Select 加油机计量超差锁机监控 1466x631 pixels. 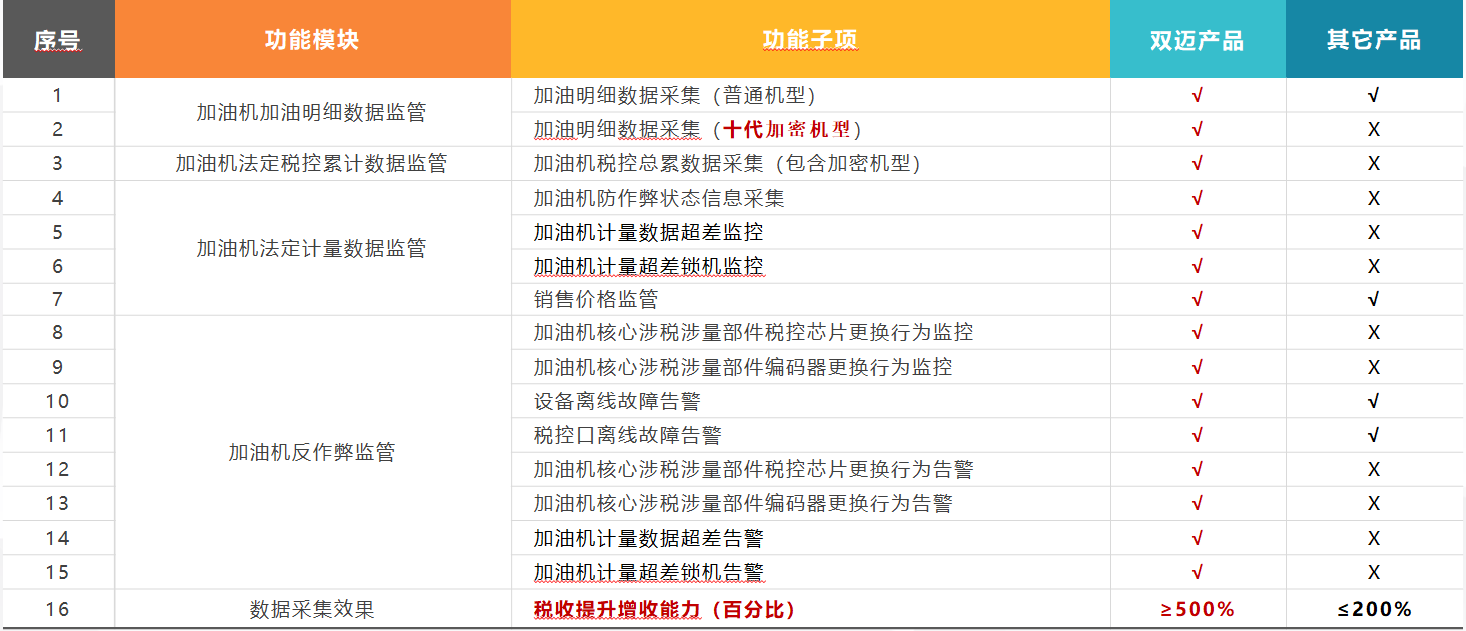(x=648, y=266)
